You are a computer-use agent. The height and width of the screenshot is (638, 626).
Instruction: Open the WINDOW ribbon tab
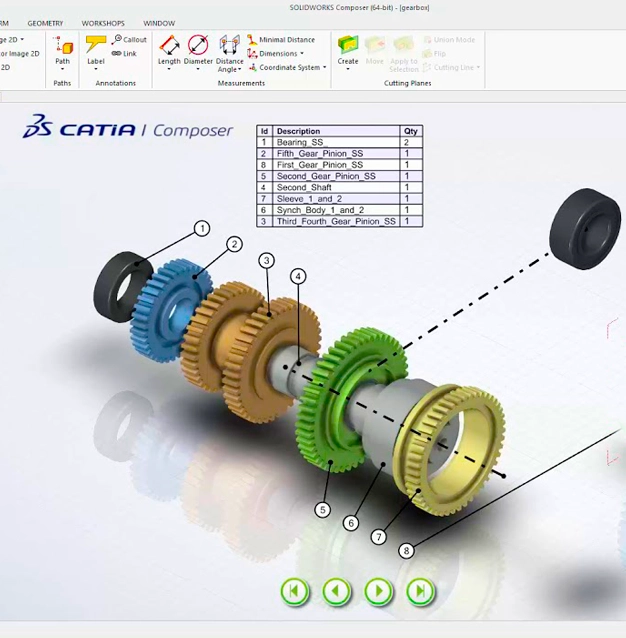[159, 23]
